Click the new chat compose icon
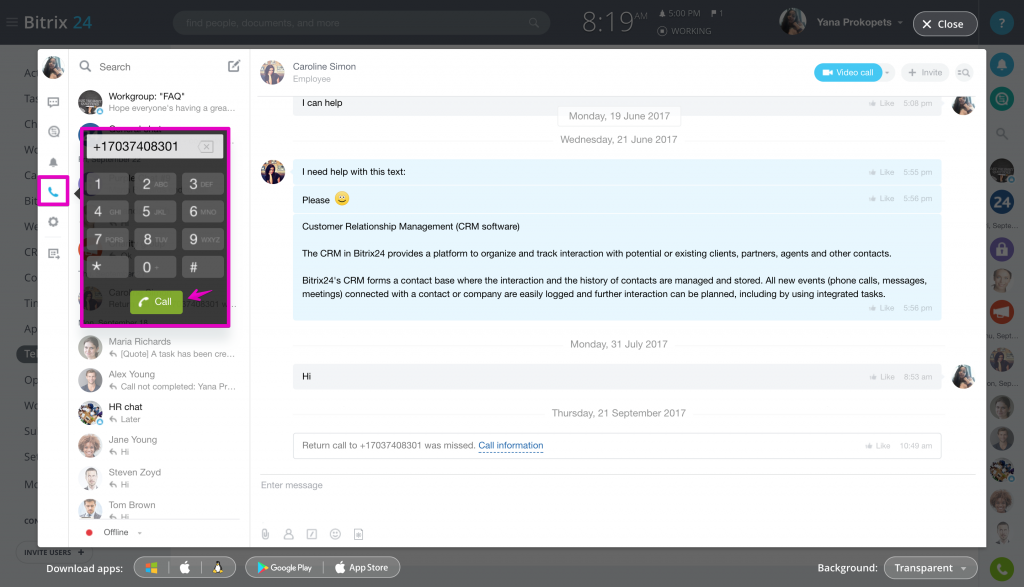 [x=234, y=66]
